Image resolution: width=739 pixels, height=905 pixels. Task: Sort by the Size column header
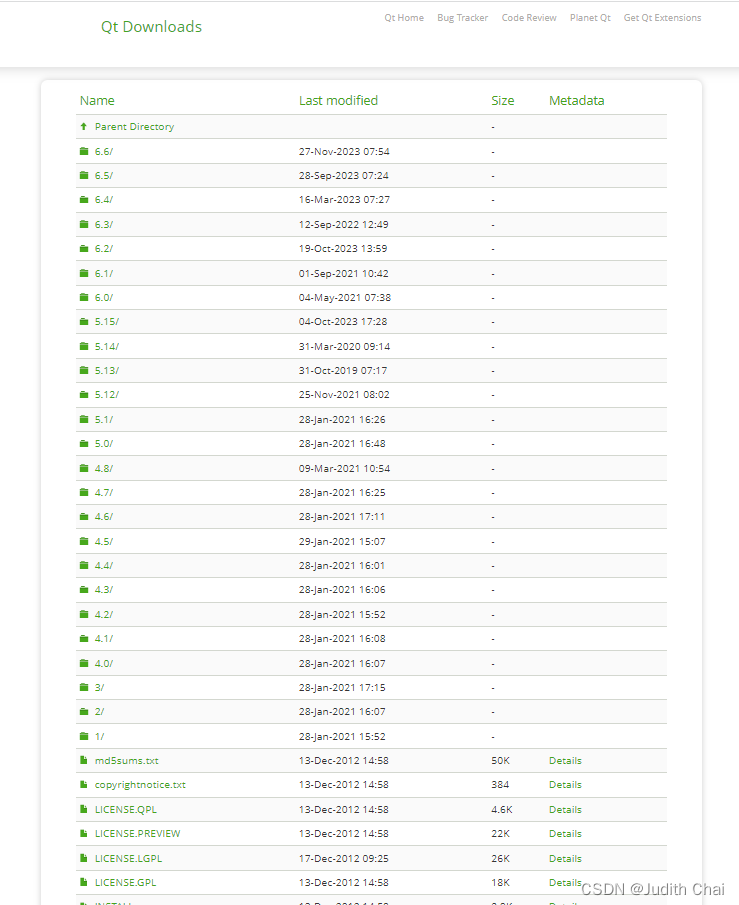pyautogui.click(x=503, y=100)
